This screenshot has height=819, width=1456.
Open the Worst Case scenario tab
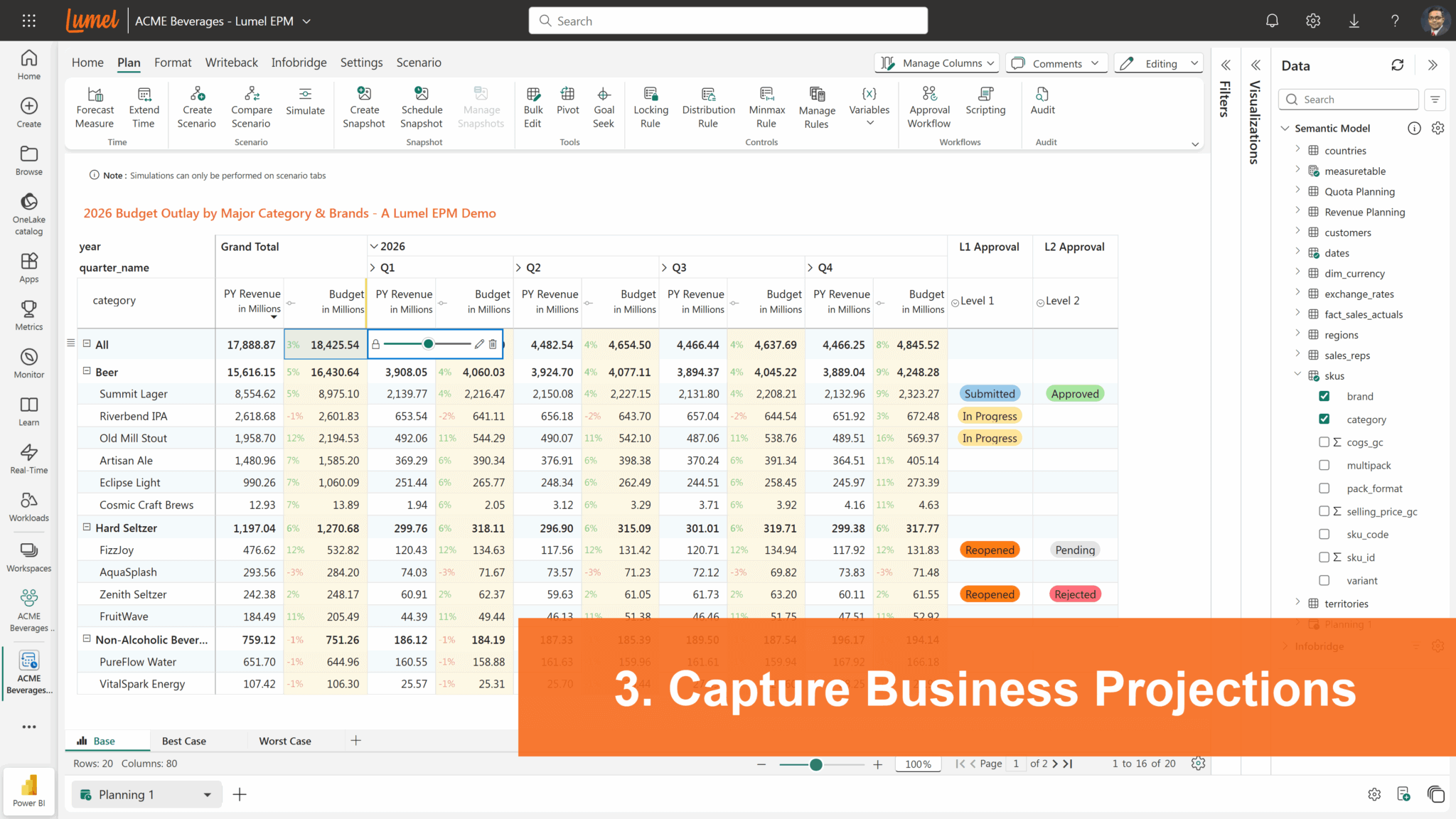[284, 740]
